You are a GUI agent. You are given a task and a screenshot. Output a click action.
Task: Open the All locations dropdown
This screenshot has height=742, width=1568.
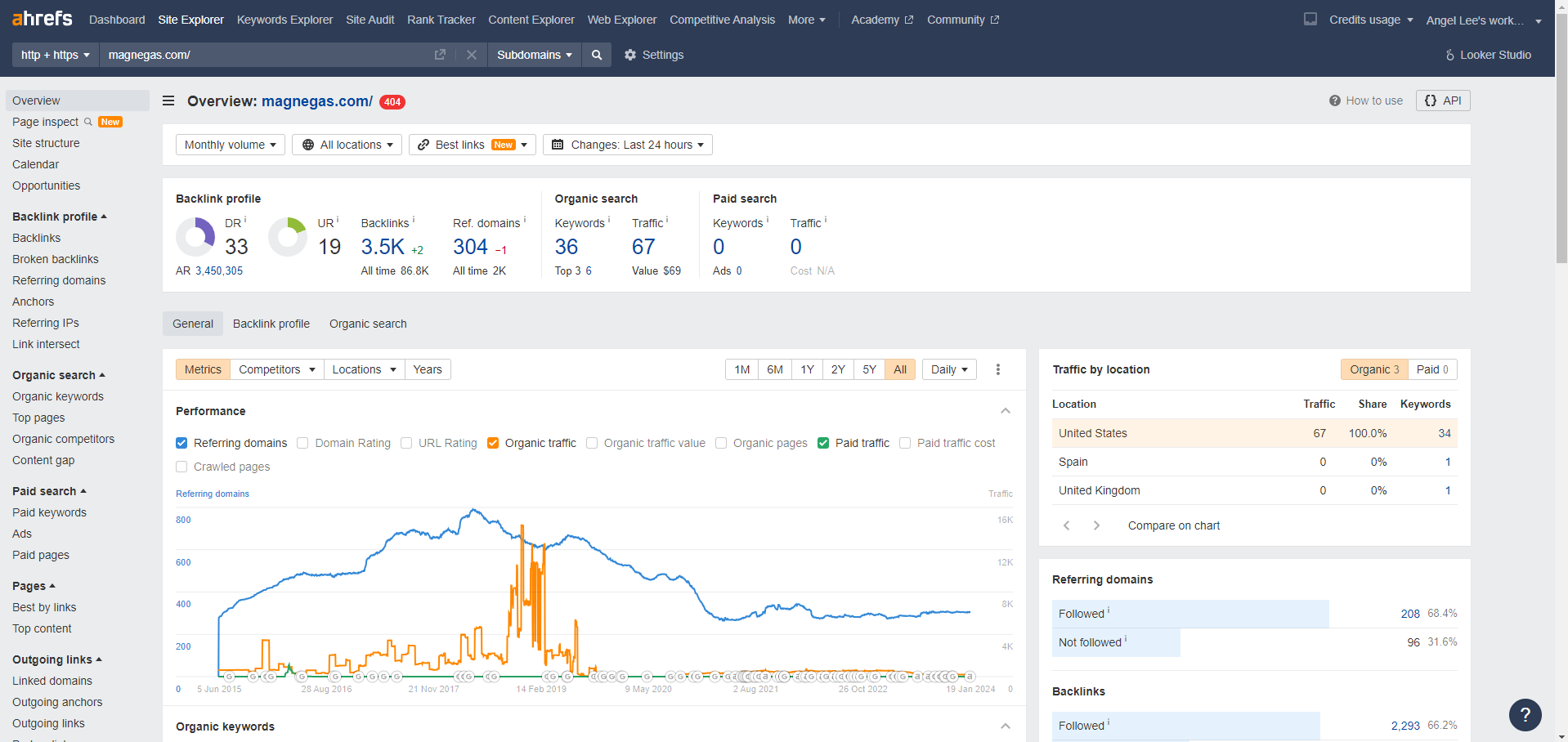click(347, 145)
